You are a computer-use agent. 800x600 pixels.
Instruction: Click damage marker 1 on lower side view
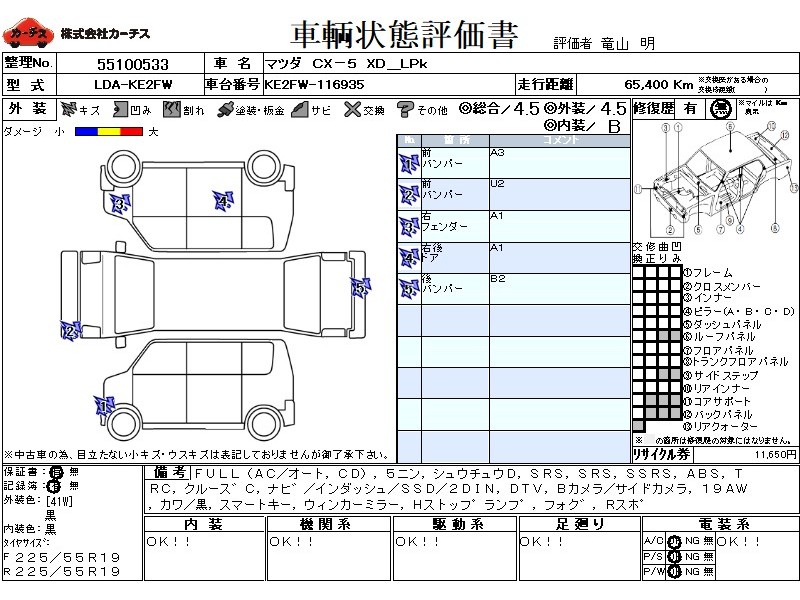tap(102, 405)
